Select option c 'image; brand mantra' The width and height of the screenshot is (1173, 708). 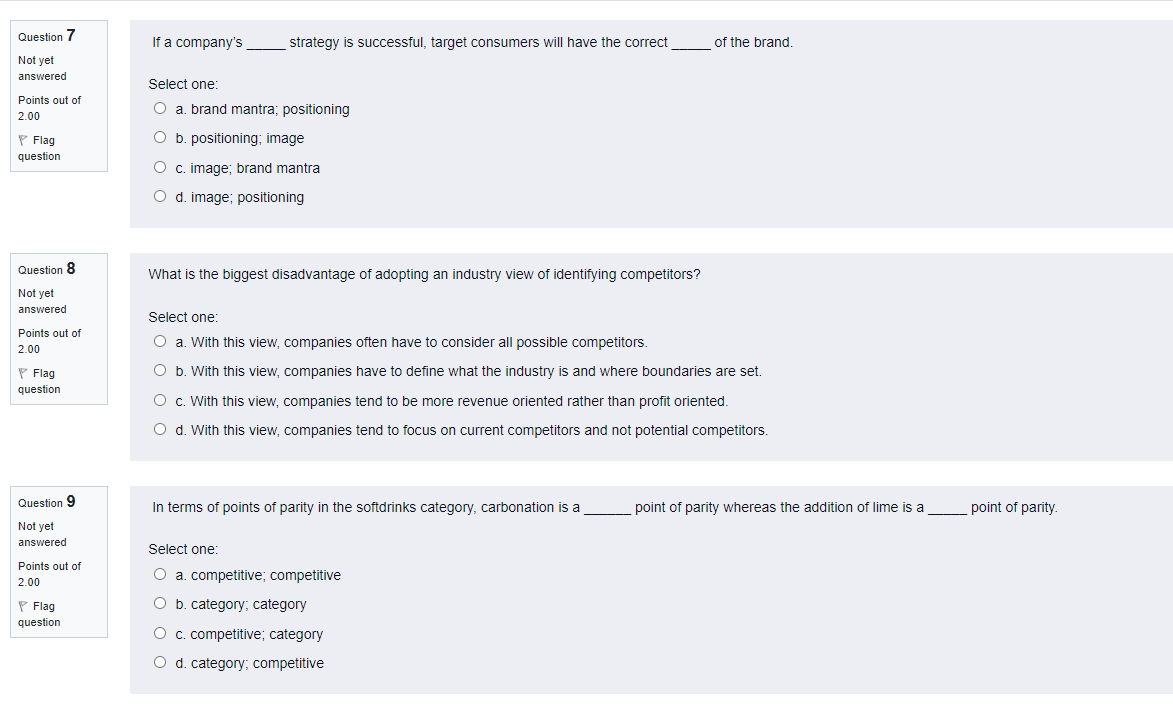160,167
